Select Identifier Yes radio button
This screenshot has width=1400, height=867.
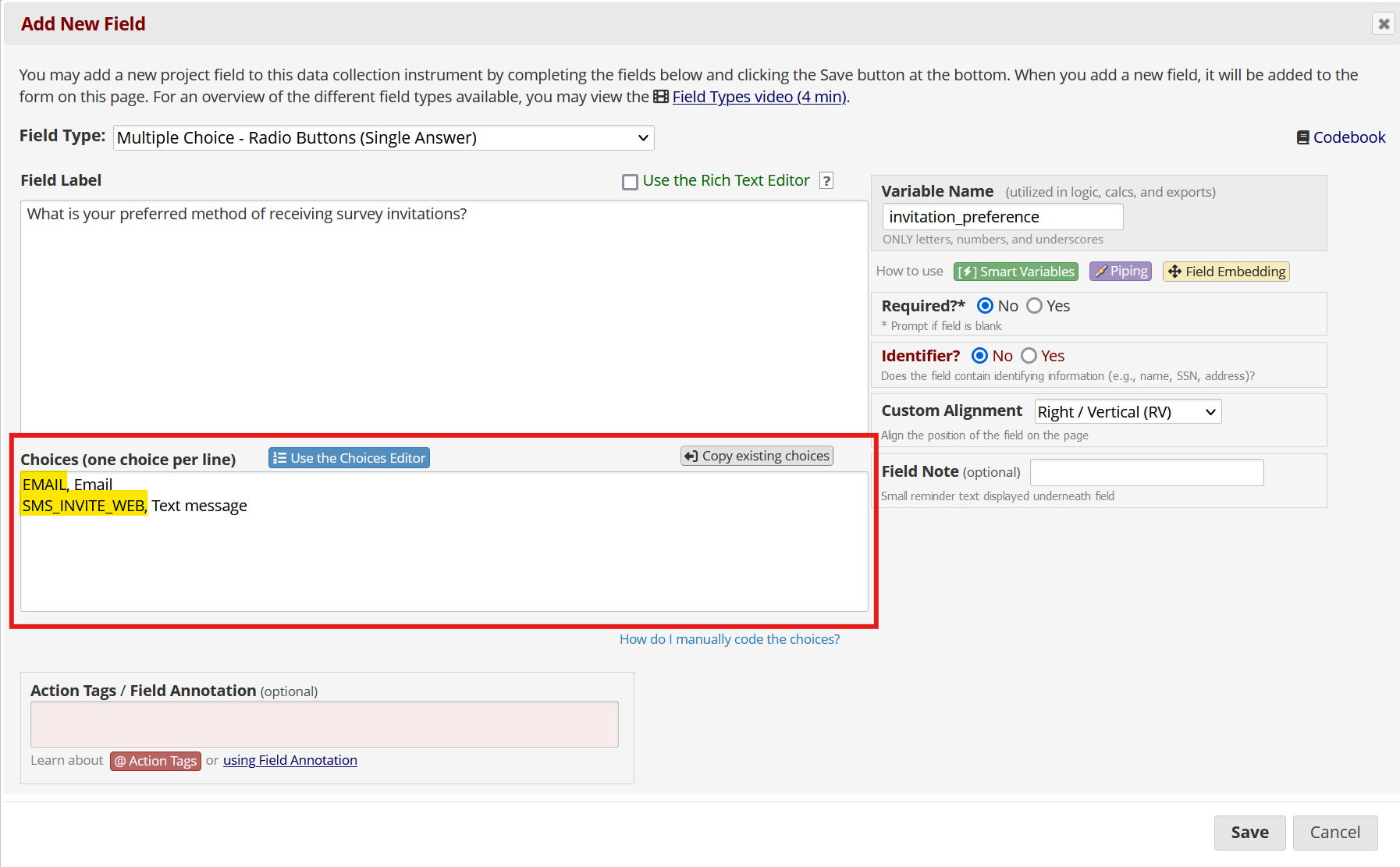[x=1029, y=356]
